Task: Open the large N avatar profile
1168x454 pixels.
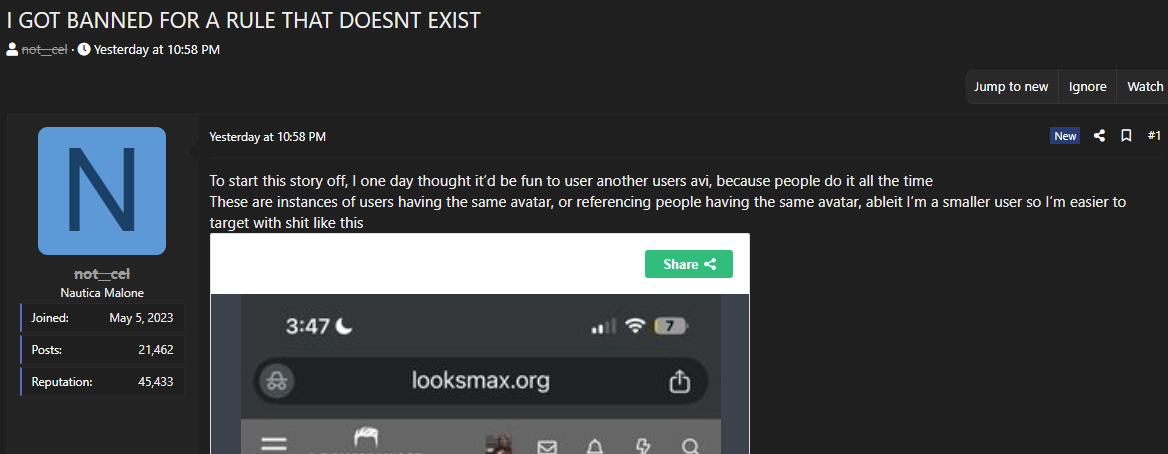Action: 102,191
